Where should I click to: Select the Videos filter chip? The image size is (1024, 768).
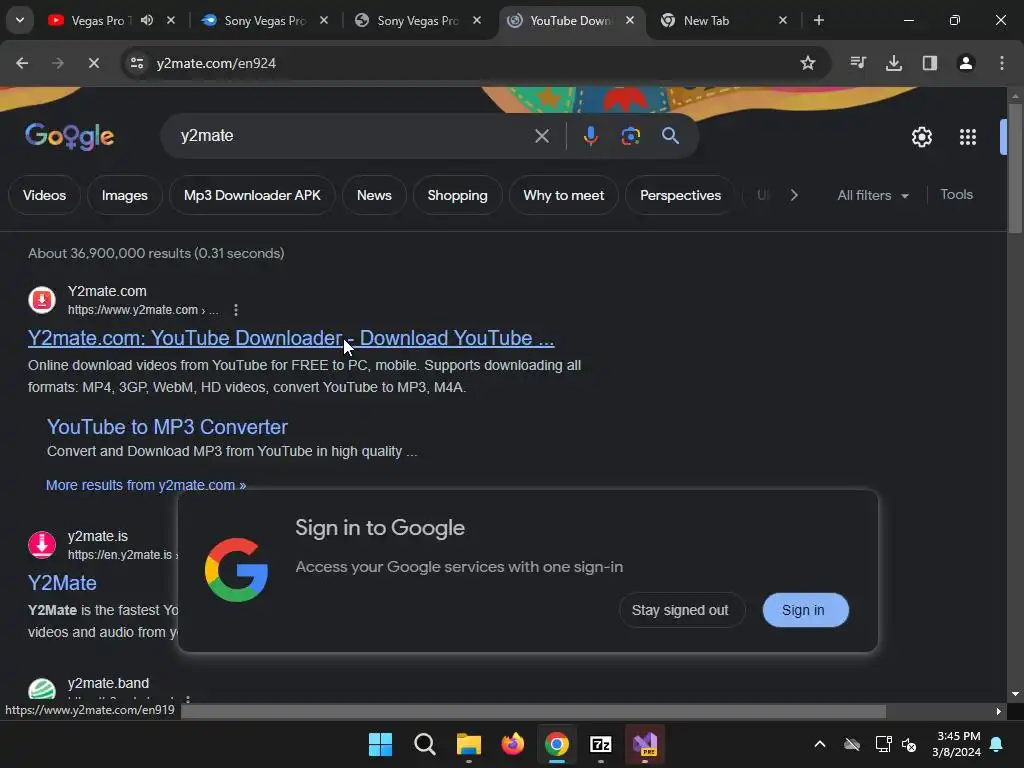[x=44, y=195]
